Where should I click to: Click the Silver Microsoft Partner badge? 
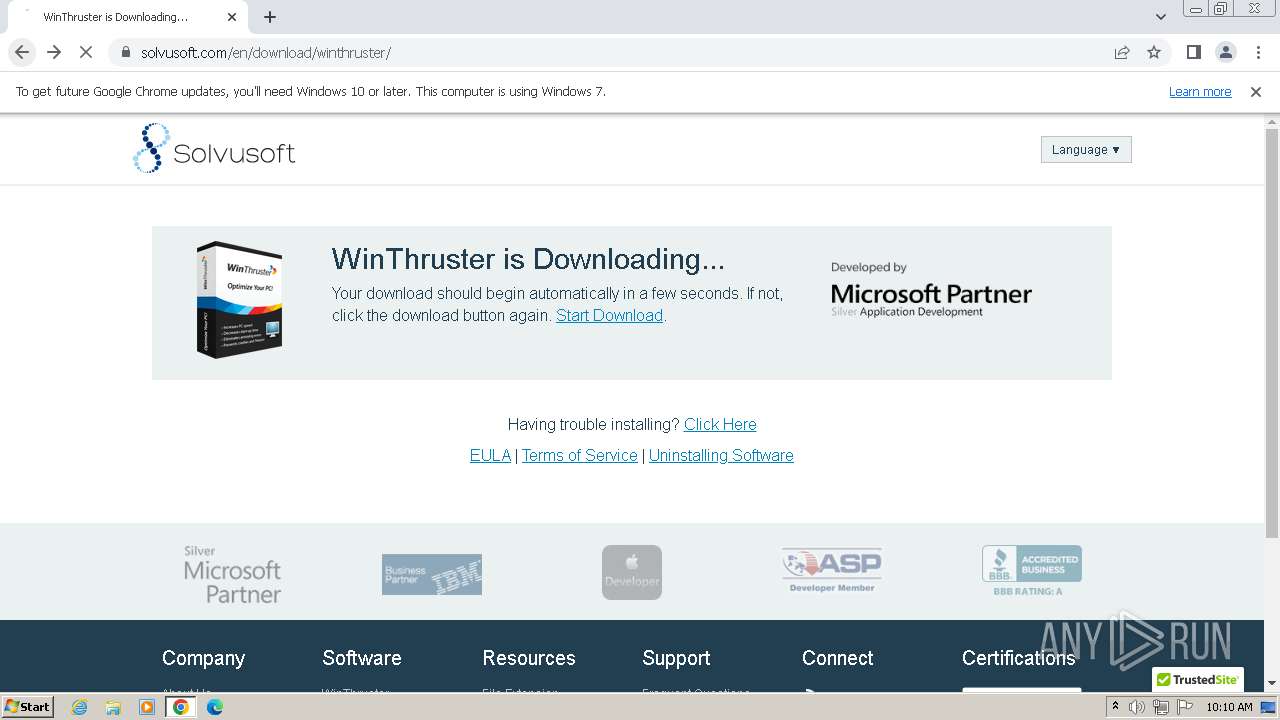(x=232, y=574)
